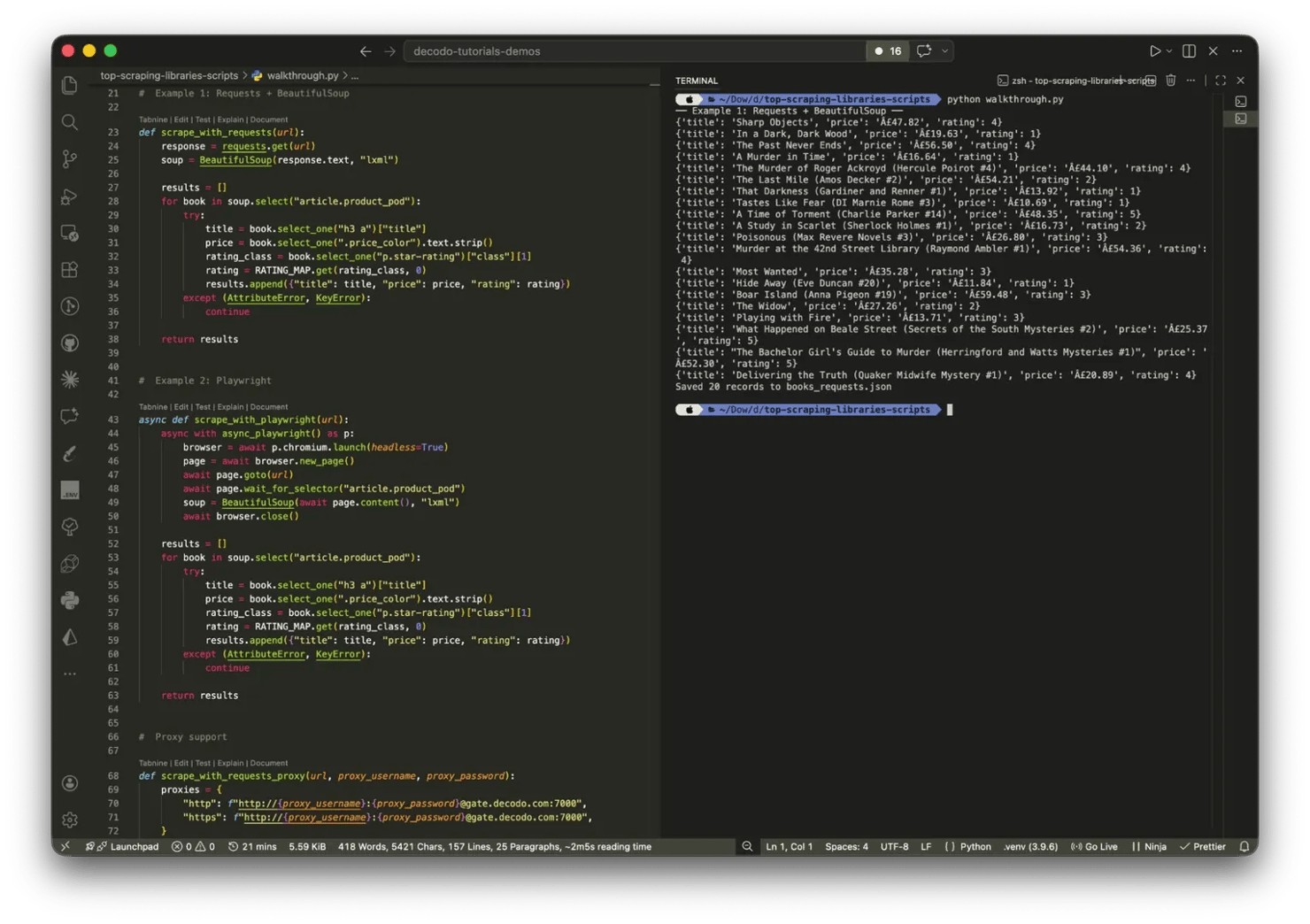Expand the run button dropdown arrow
The height and width of the screenshot is (924, 1310).
point(1169,51)
